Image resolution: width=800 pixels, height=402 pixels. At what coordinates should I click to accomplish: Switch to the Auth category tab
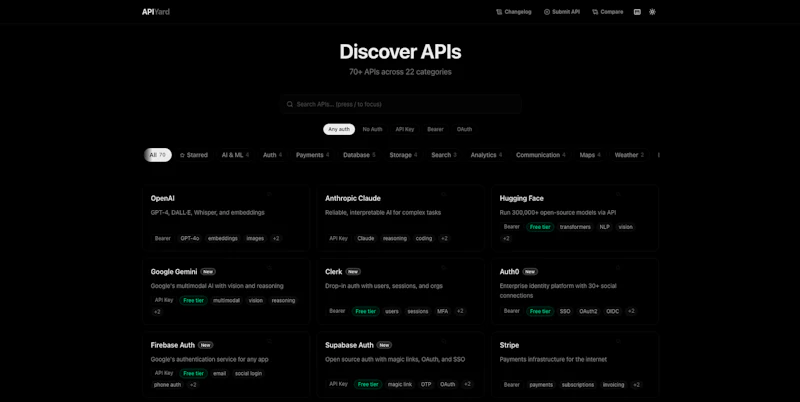coord(272,155)
